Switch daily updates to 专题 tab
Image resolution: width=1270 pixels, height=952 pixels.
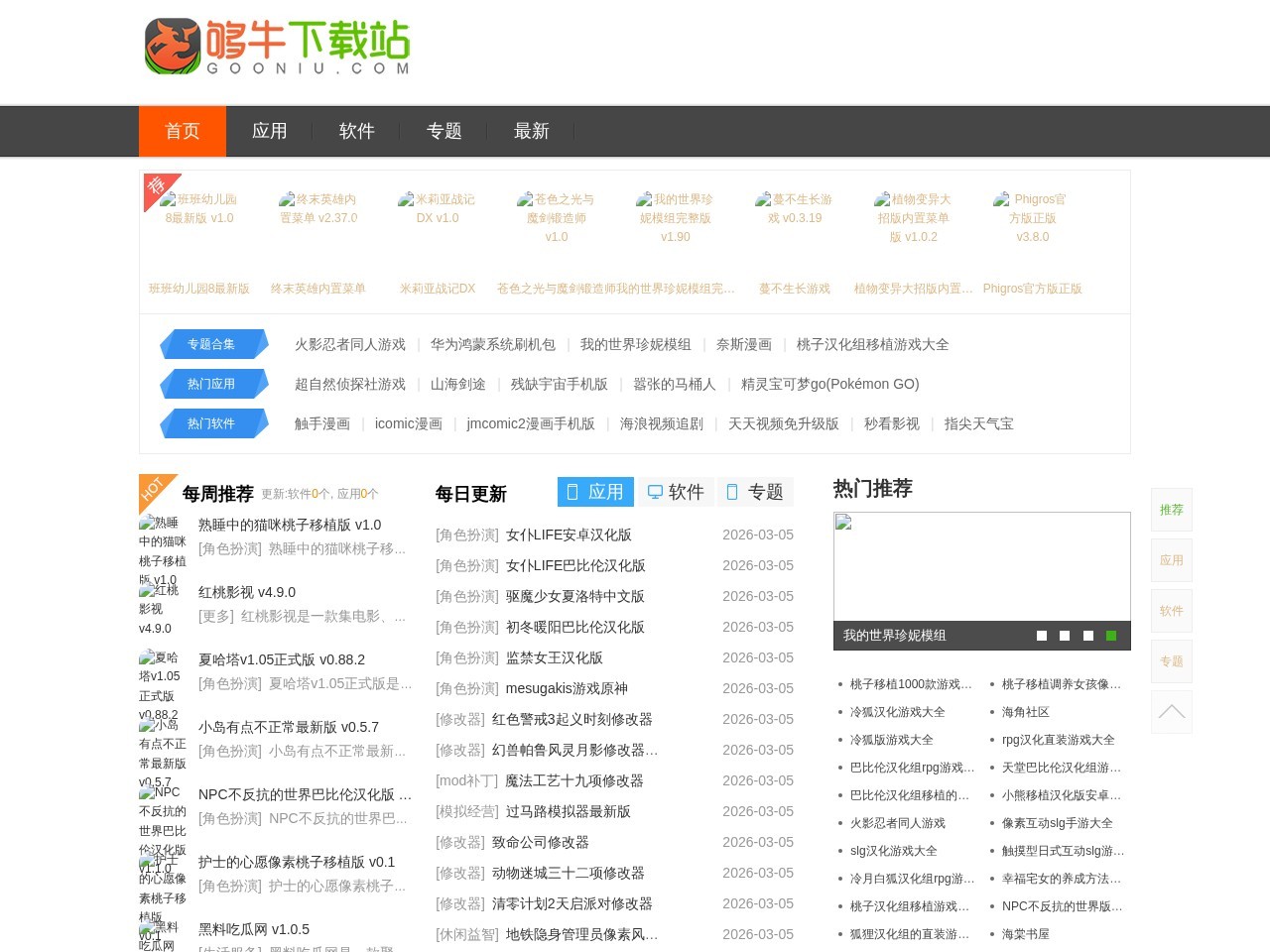coord(755,492)
